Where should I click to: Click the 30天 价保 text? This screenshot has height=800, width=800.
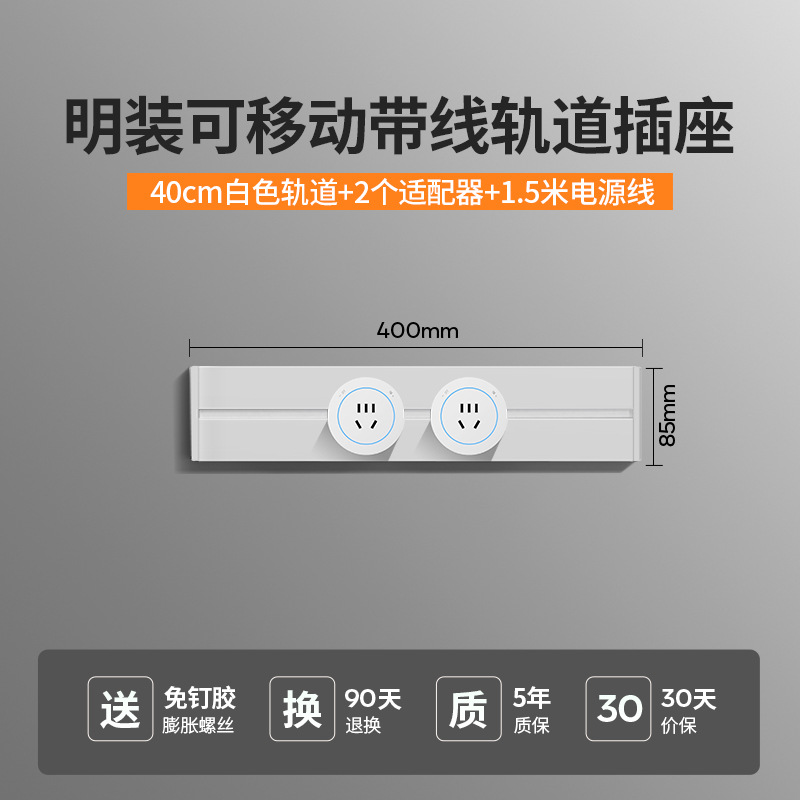point(689,711)
